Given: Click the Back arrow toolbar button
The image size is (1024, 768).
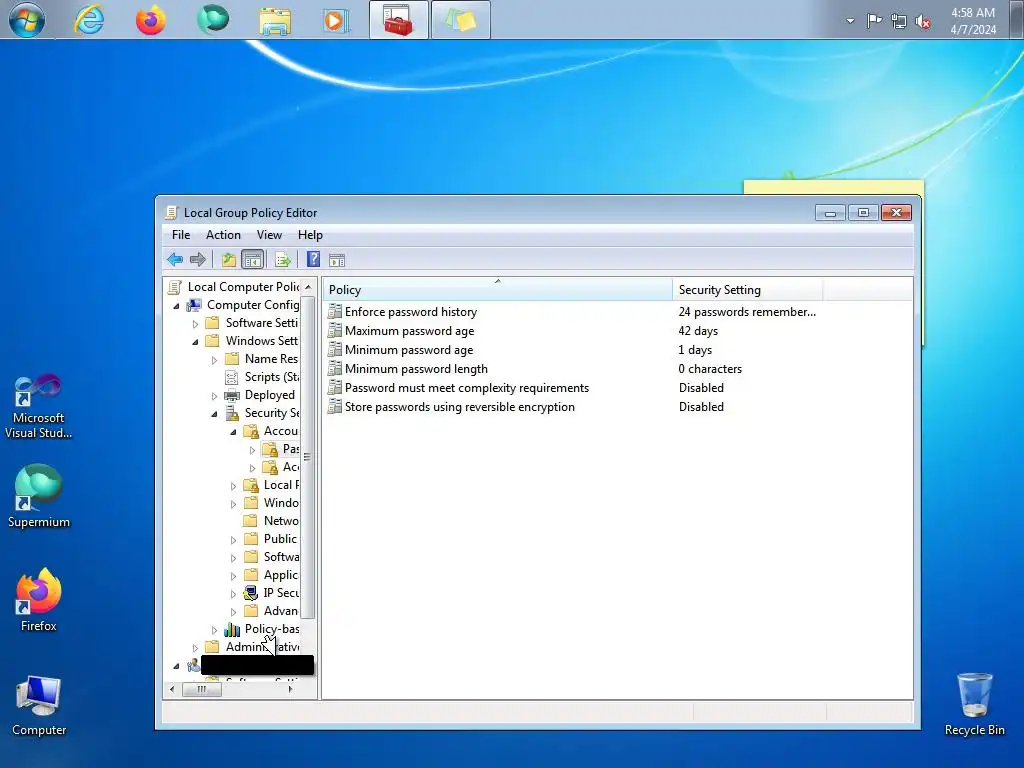Looking at the screenshot, I should [174, 260].
